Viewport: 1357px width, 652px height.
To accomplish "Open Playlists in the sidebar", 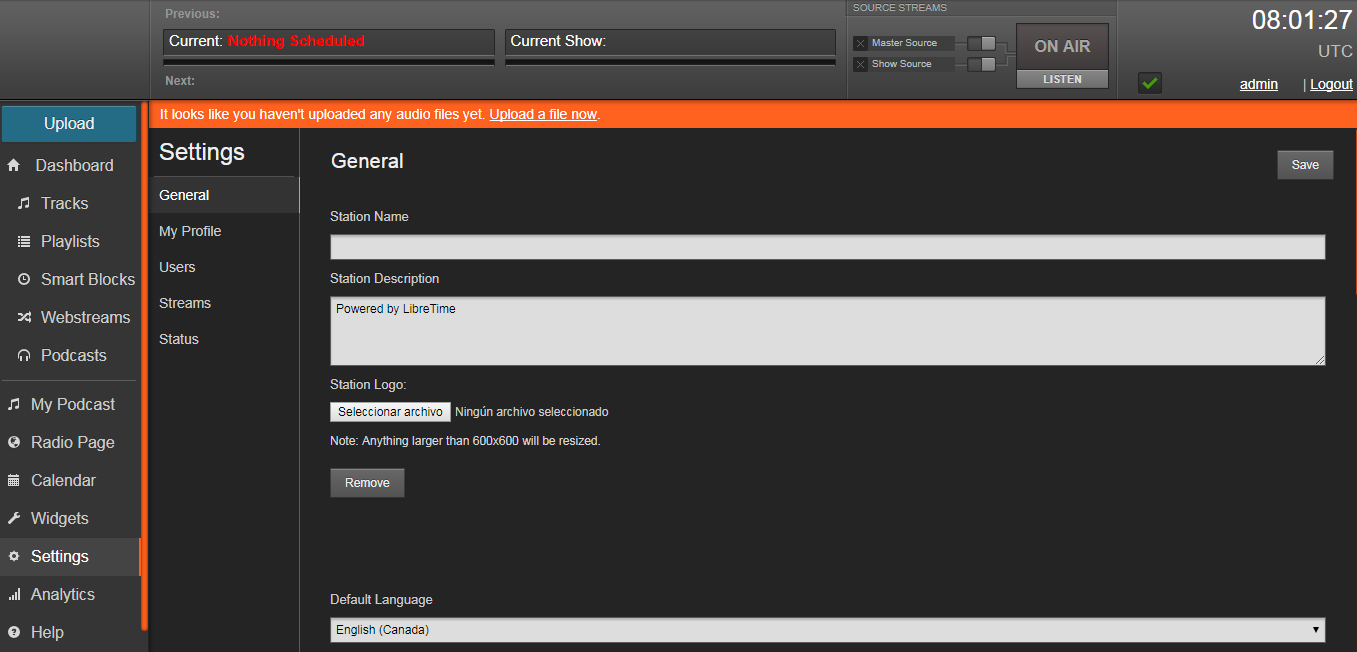I will point(70,241).
